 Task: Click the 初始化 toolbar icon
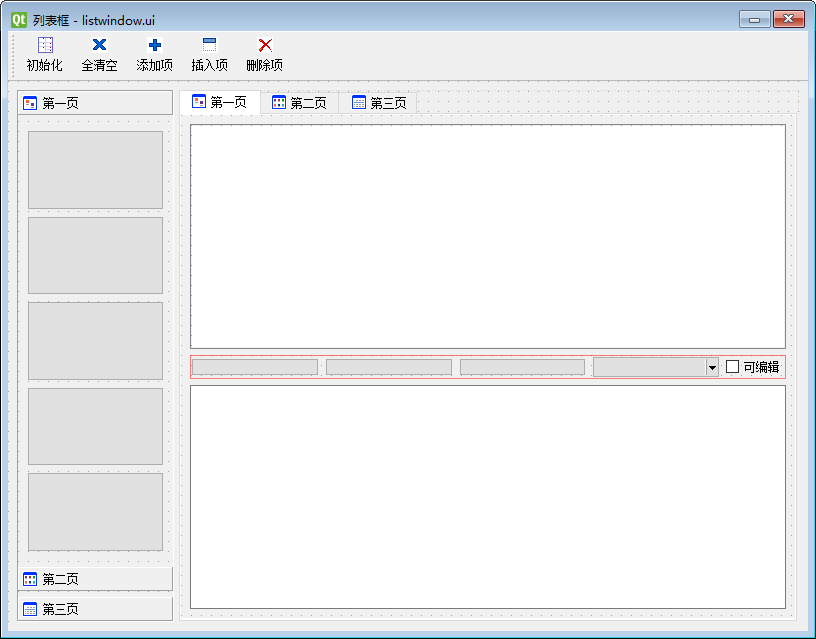point(45,45)
